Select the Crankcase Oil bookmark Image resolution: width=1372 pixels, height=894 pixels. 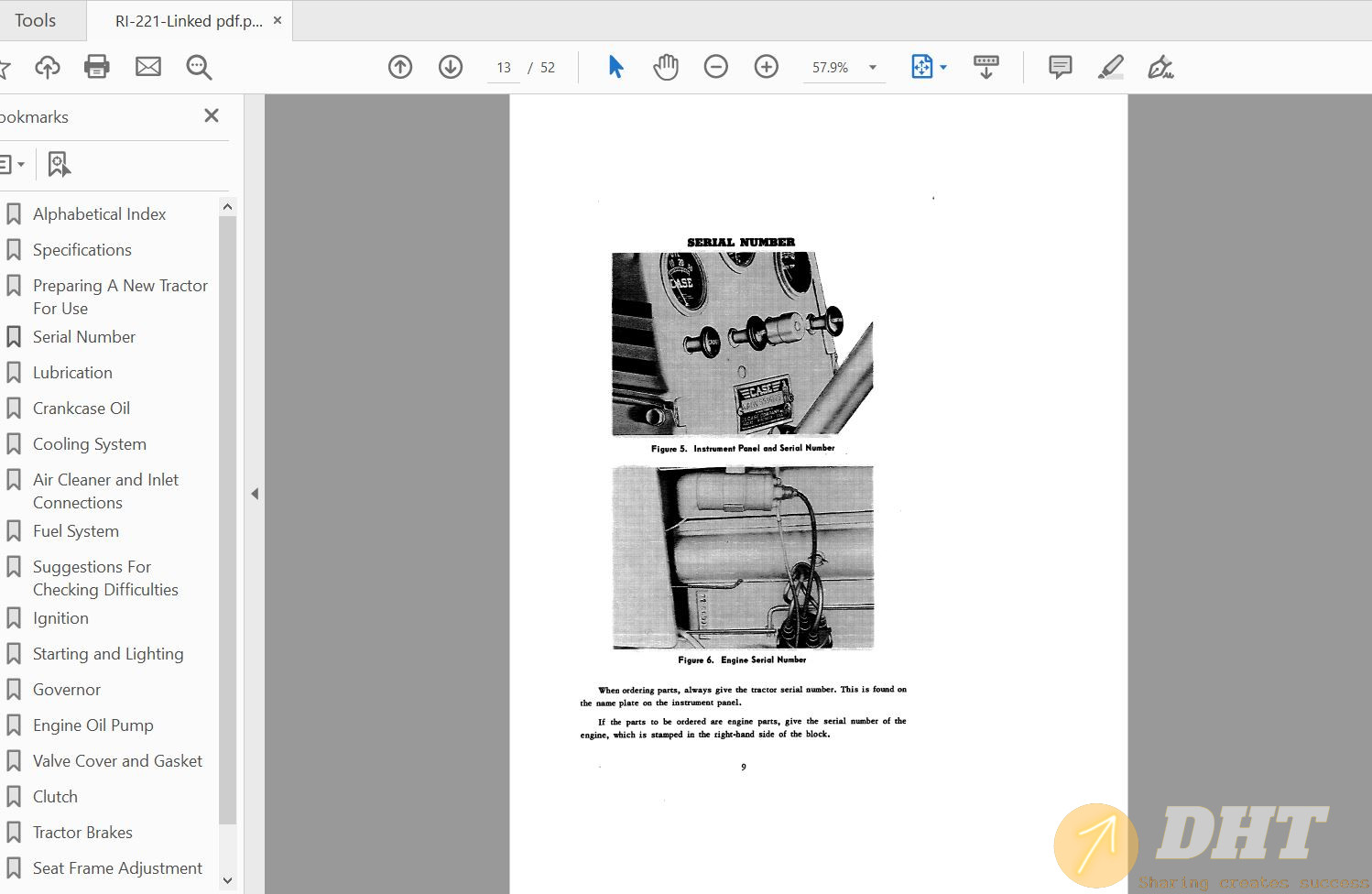(x=82, y=409)
